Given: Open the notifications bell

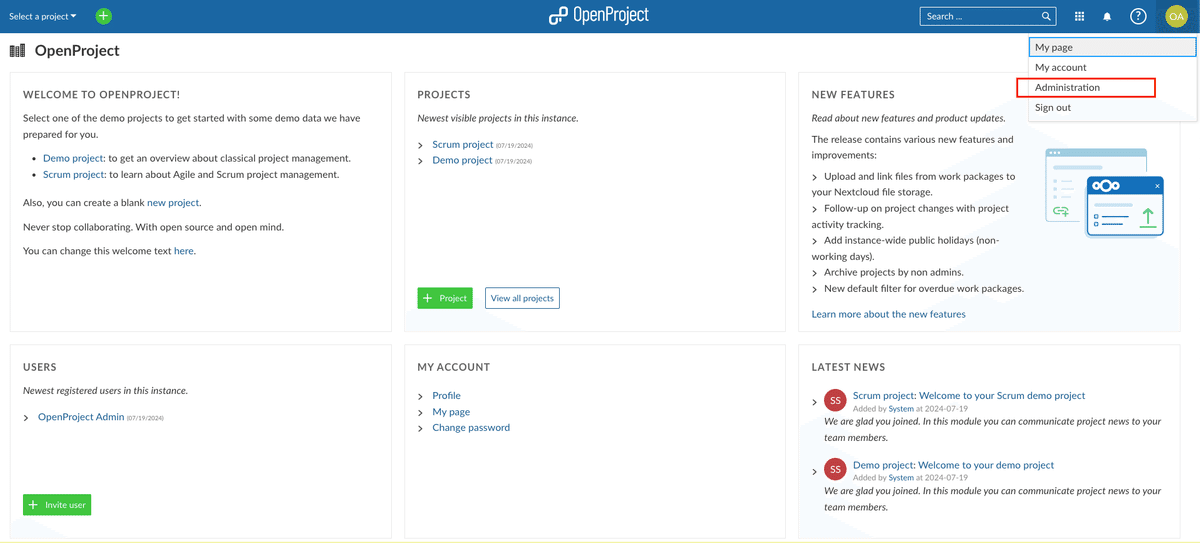Looking at the screenshot, I should click(x=1108, y=16).
